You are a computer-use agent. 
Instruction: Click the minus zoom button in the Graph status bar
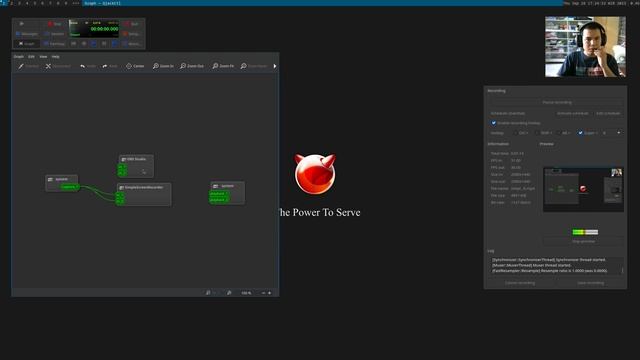pos(263,293)
